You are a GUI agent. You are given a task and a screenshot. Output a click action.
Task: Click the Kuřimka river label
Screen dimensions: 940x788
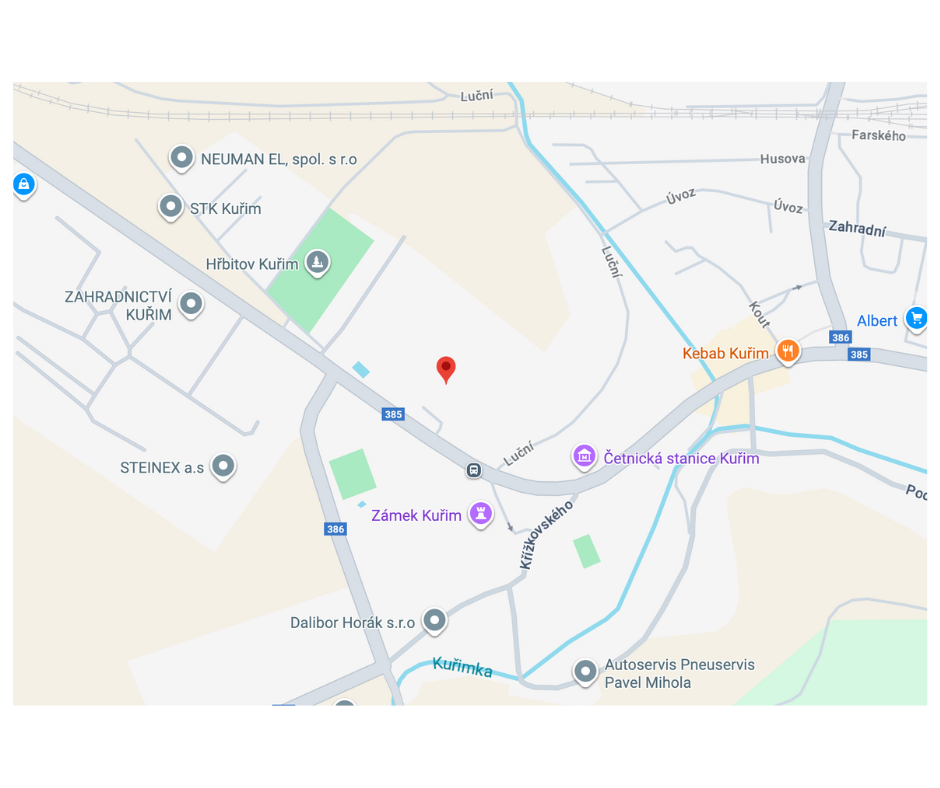(462, 666)
